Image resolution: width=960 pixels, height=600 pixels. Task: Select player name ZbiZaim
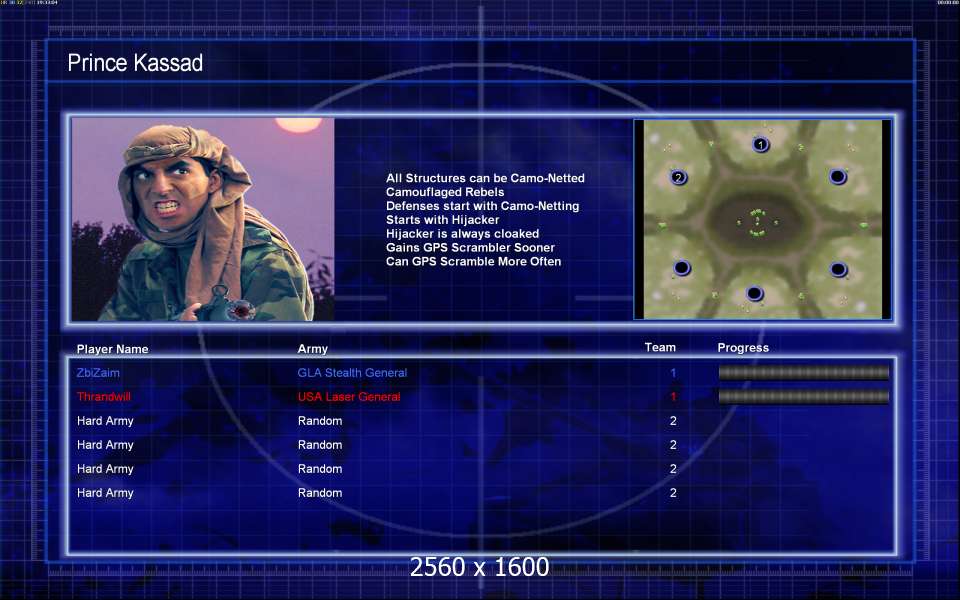(x=98, y=372)
